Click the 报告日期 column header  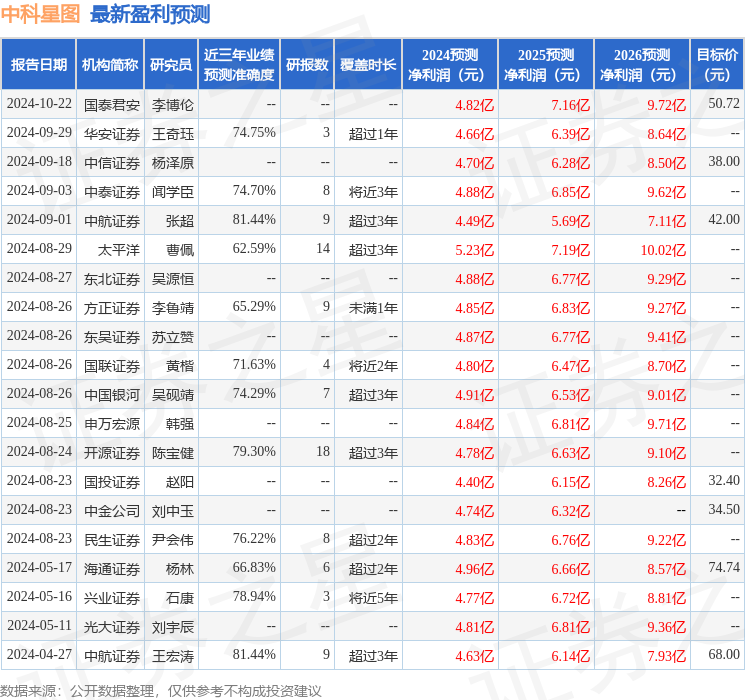pyautogui.click(x=38, y=65)
